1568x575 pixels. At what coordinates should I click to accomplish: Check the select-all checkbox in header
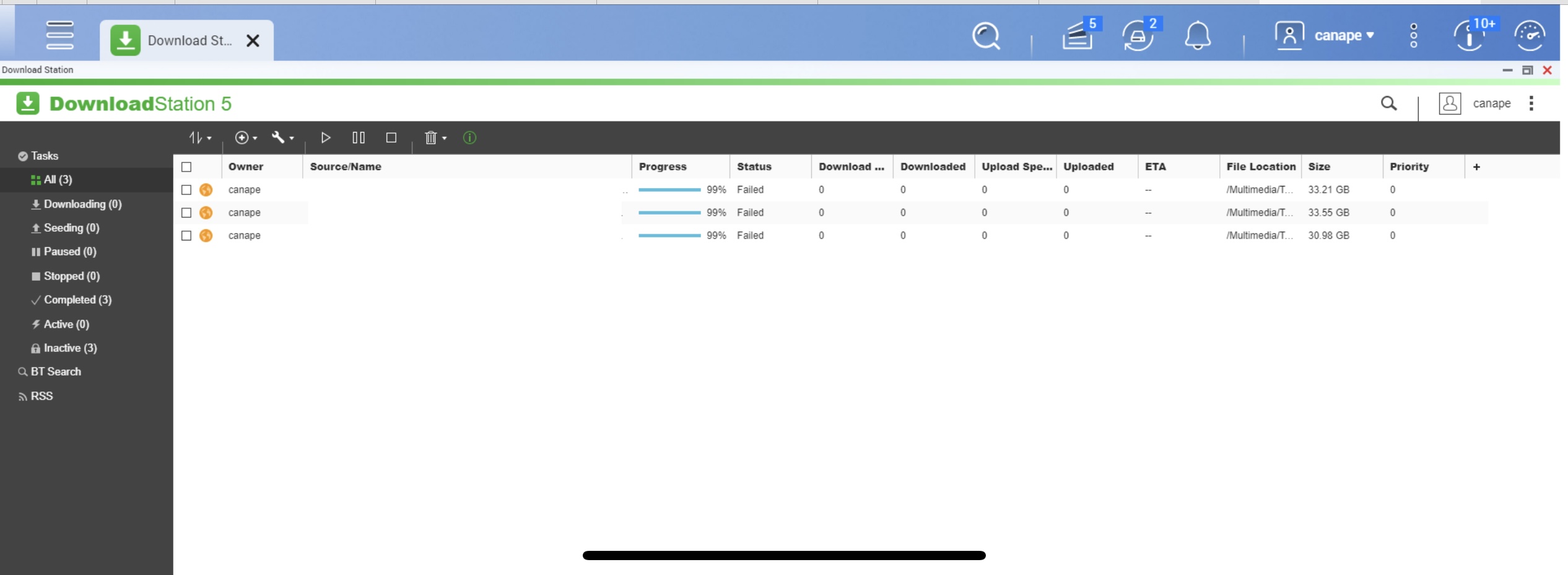[186, 167]
